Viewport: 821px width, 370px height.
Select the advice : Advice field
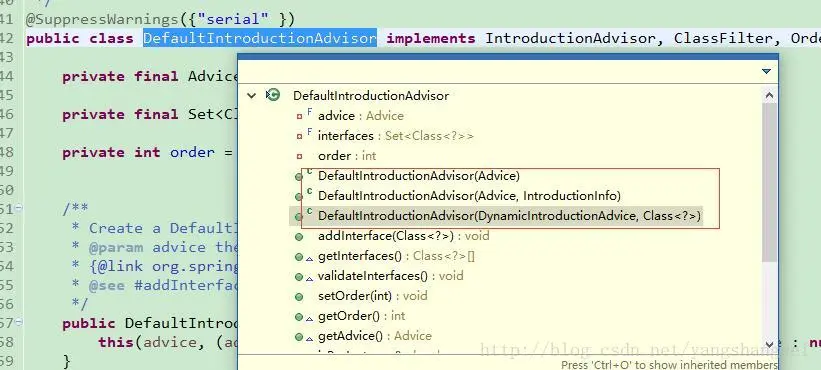(x=361, y=116)
